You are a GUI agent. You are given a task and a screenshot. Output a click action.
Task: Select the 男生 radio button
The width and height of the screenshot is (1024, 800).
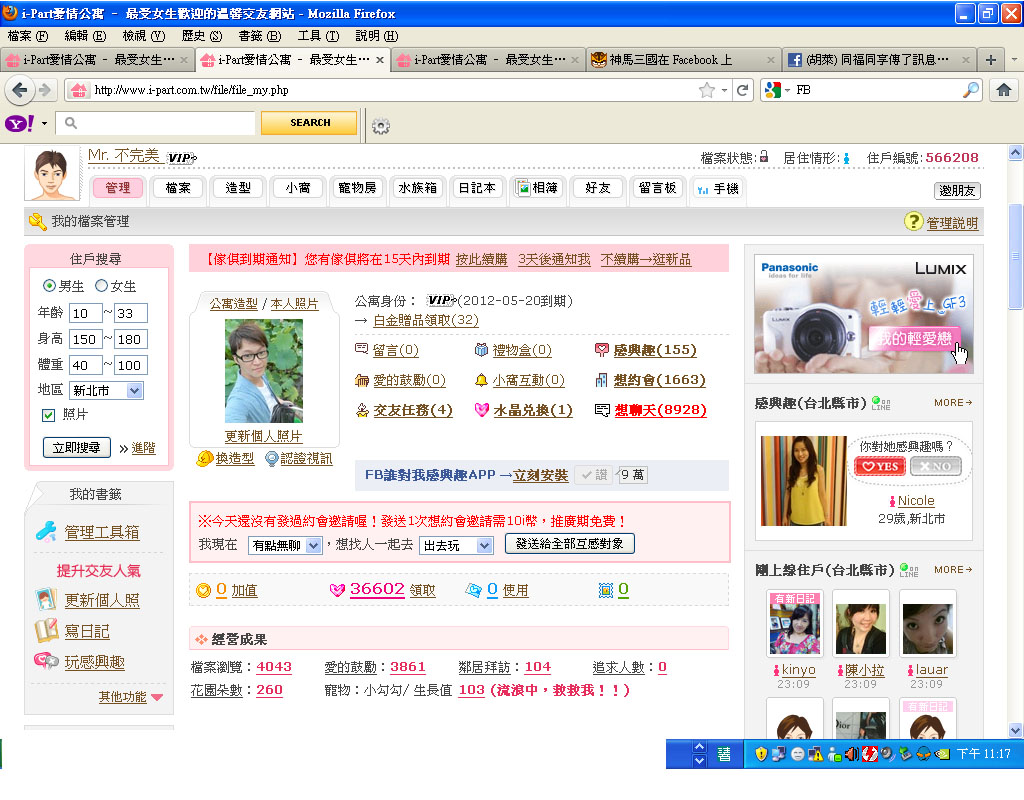click(x=50, y=286)
